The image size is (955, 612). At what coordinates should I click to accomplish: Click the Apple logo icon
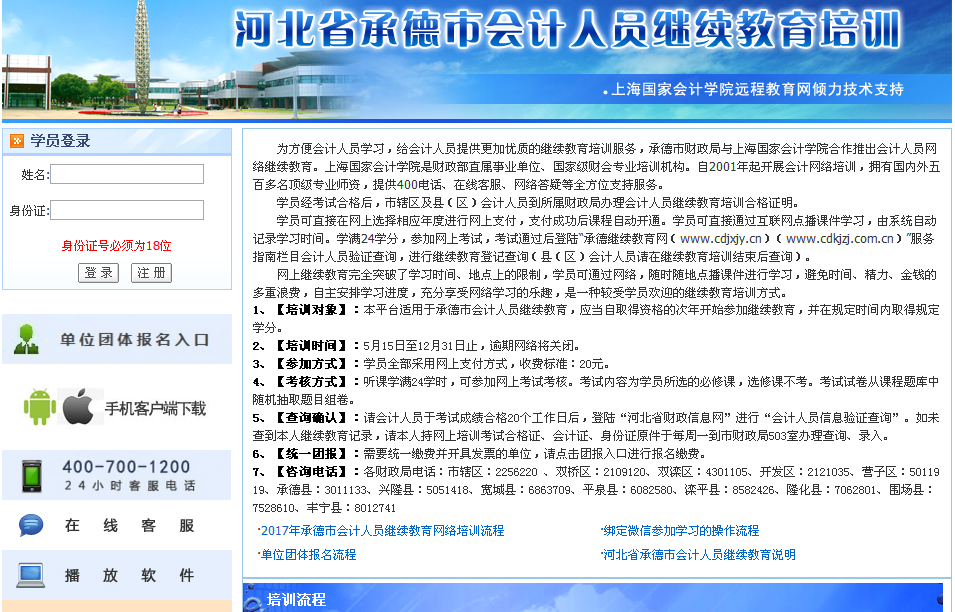pos(78,407)
